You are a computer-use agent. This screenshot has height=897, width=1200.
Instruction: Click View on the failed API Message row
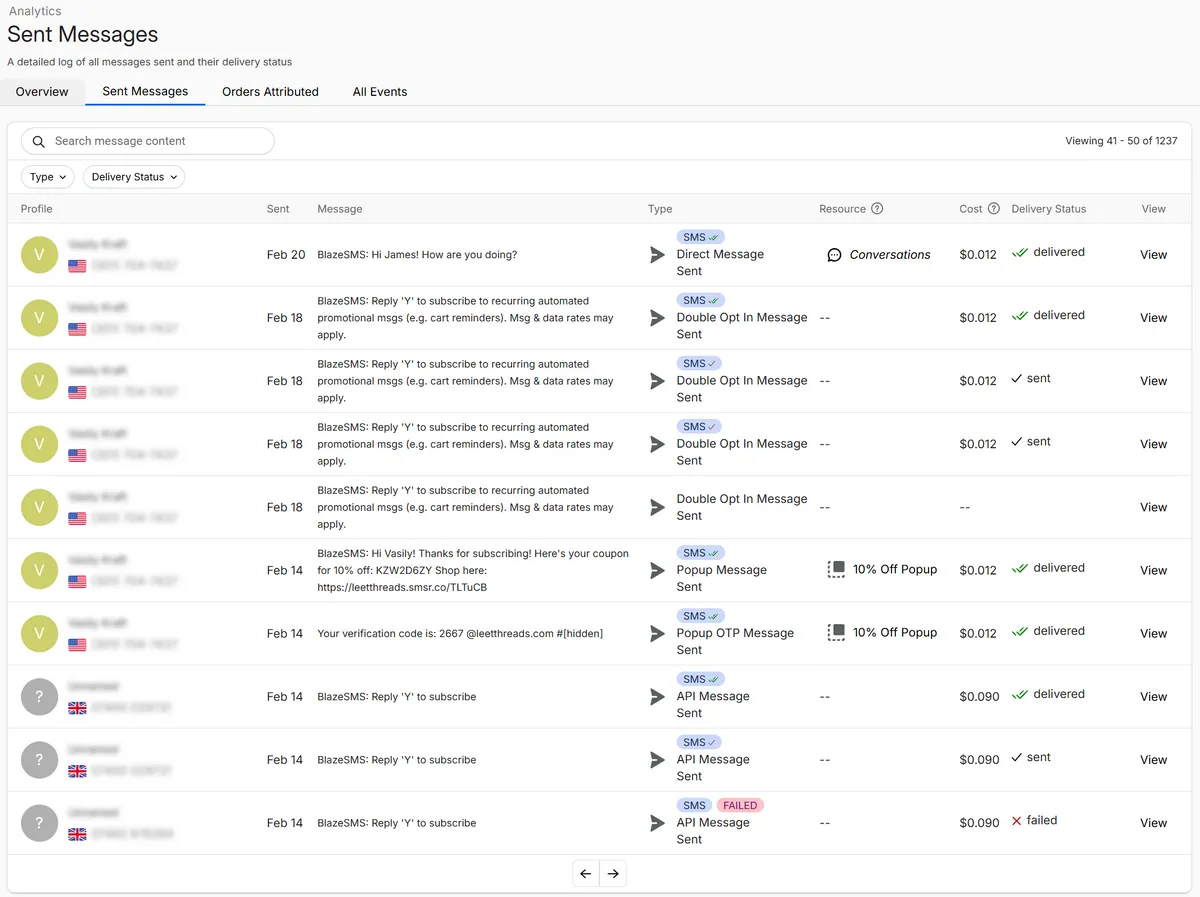point(1152,823)
